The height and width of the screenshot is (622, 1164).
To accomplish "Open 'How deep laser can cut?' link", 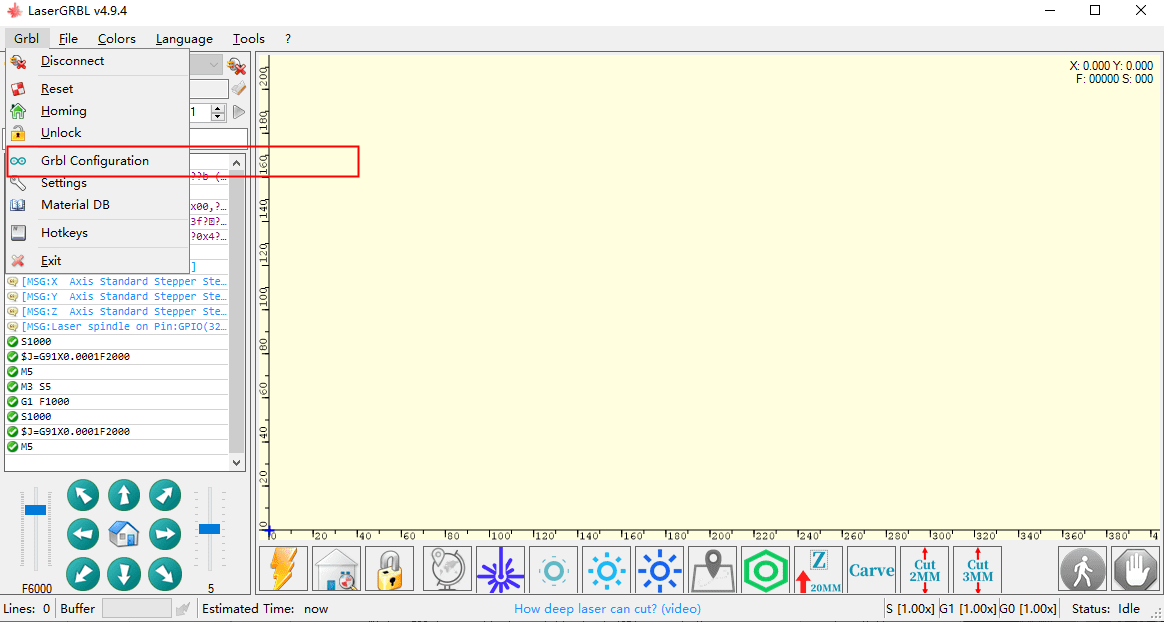I will point(607,608).
